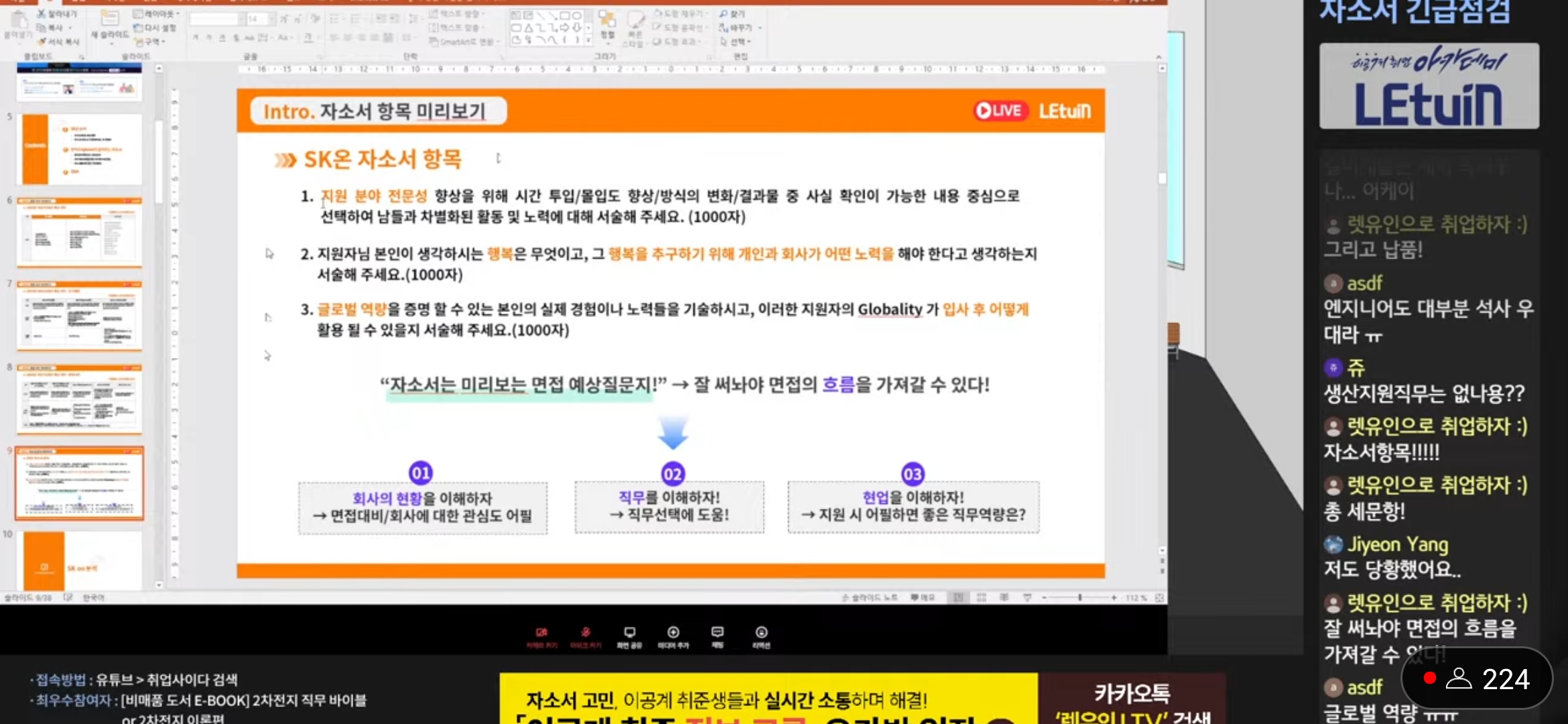Screen dimensions: 1568x724
Task: Click the heading 'SK온 자소서 항목'
Action: point(383,160)
